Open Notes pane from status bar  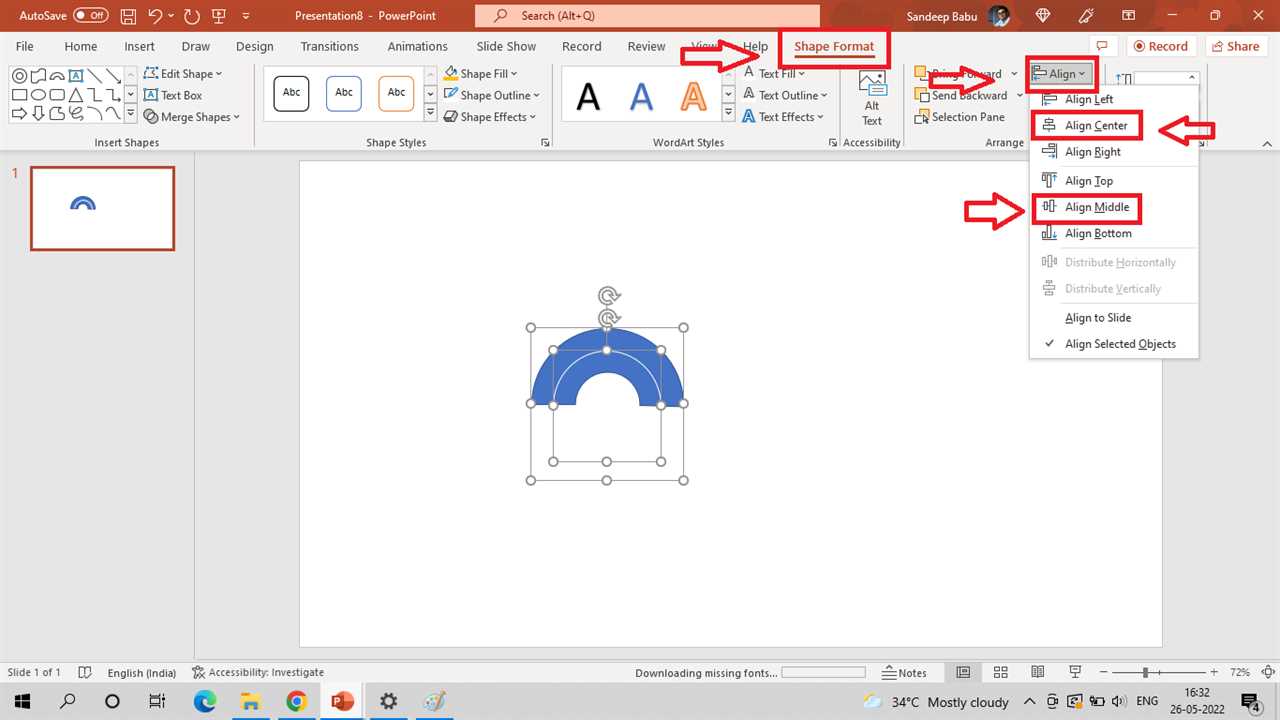[x=904, y=673]
